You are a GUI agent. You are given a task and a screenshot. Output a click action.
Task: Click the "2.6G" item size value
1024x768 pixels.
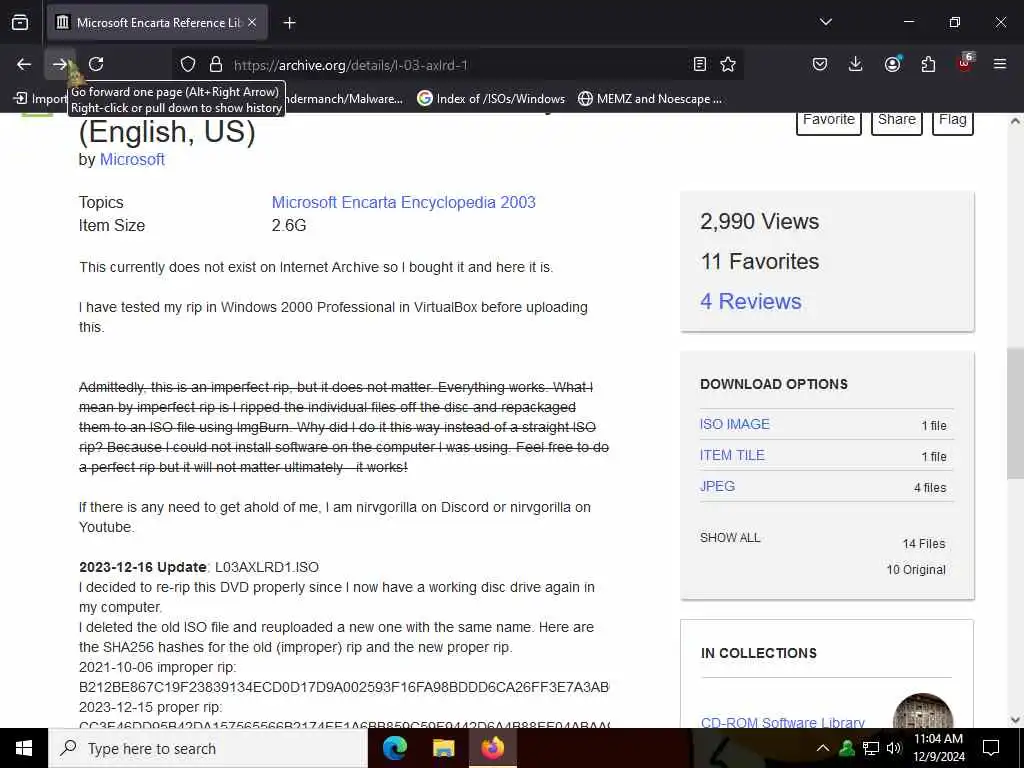pos(289,225)
